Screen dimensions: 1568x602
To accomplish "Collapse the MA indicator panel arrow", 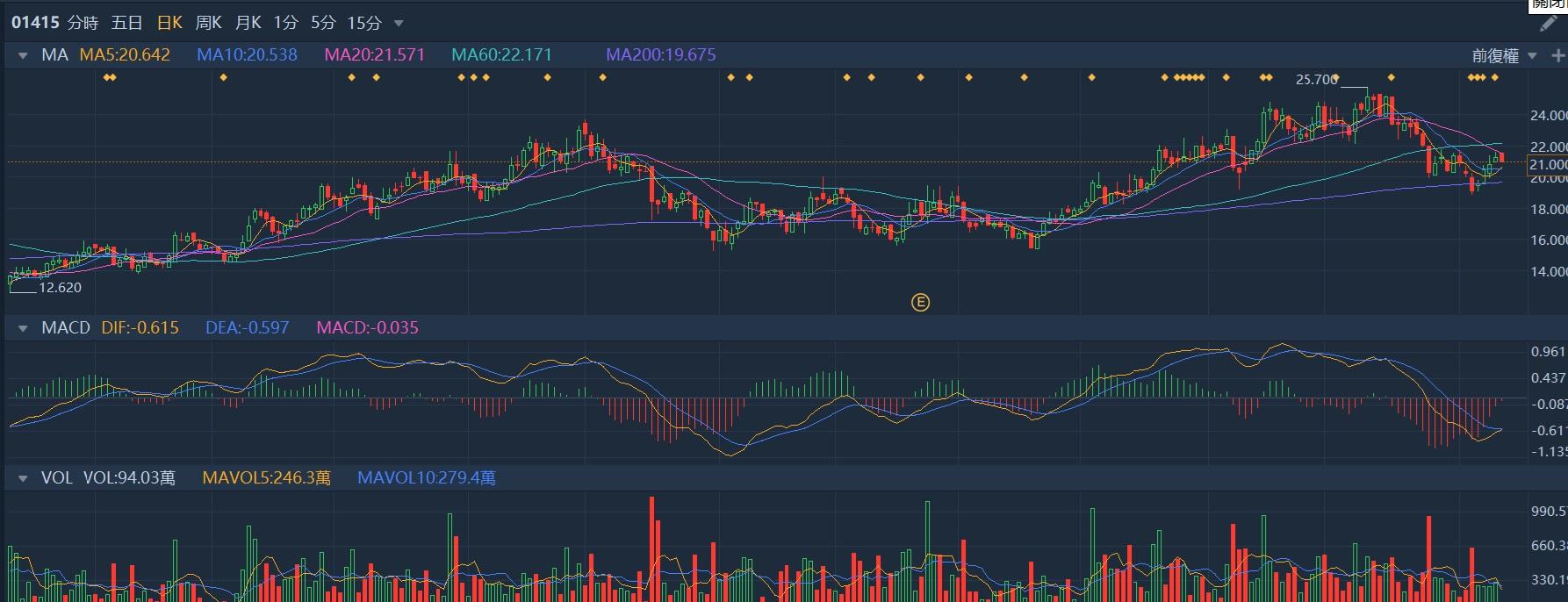I will 23,55.
